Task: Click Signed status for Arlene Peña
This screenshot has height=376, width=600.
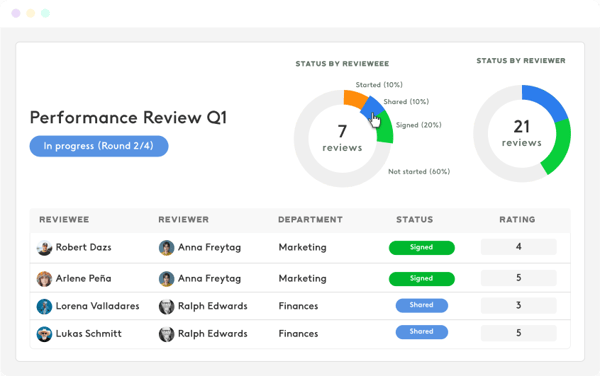Action: tap(422, 279)
